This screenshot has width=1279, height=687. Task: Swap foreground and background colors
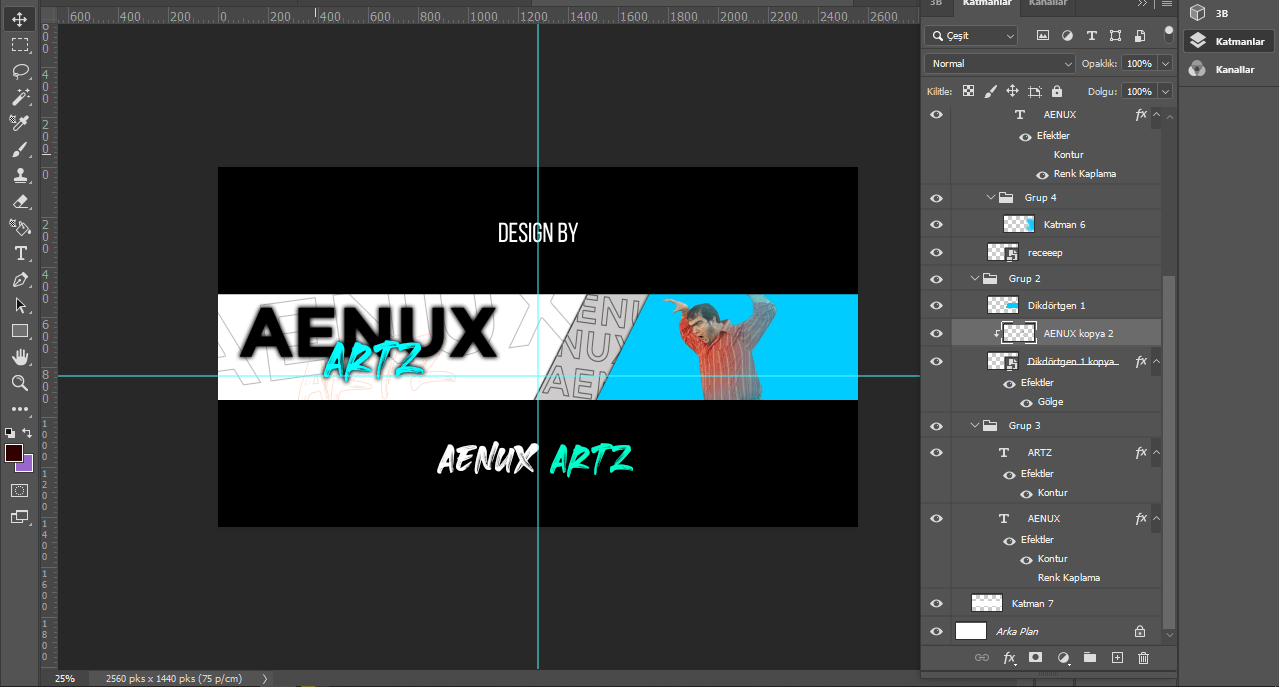click(28, 433)
